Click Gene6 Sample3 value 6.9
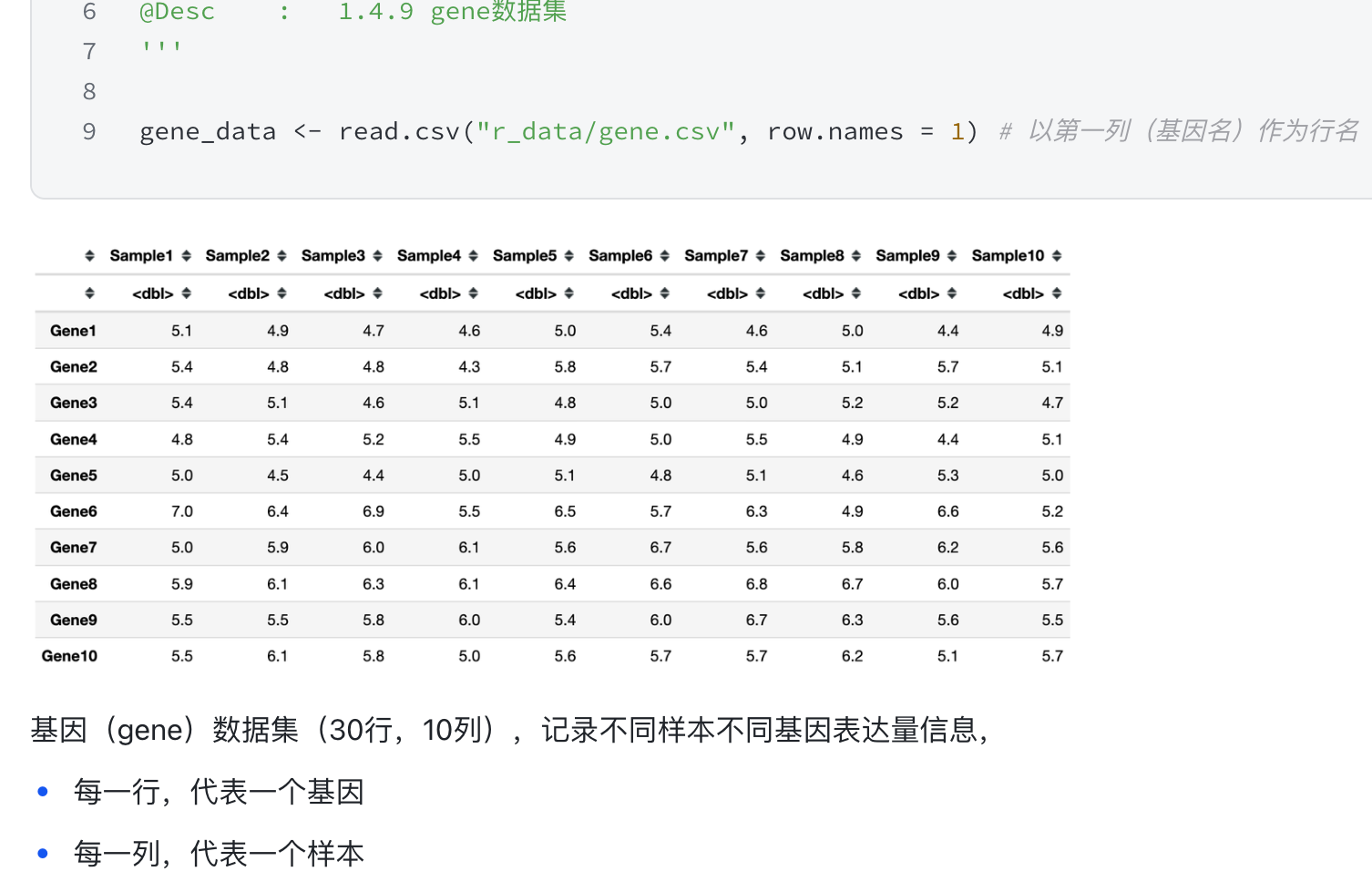The width and height of the screenshot is (1372, 882). (x=374, y=511)
